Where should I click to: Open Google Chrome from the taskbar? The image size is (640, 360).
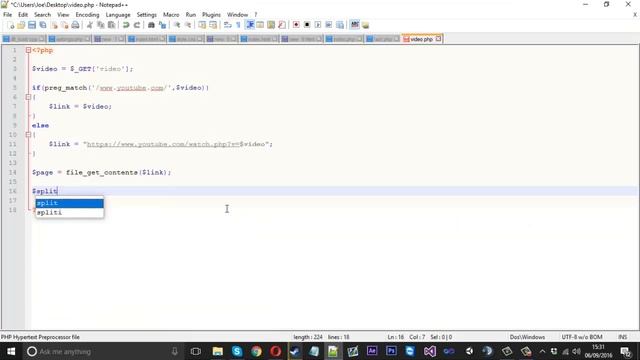[256, 351]
